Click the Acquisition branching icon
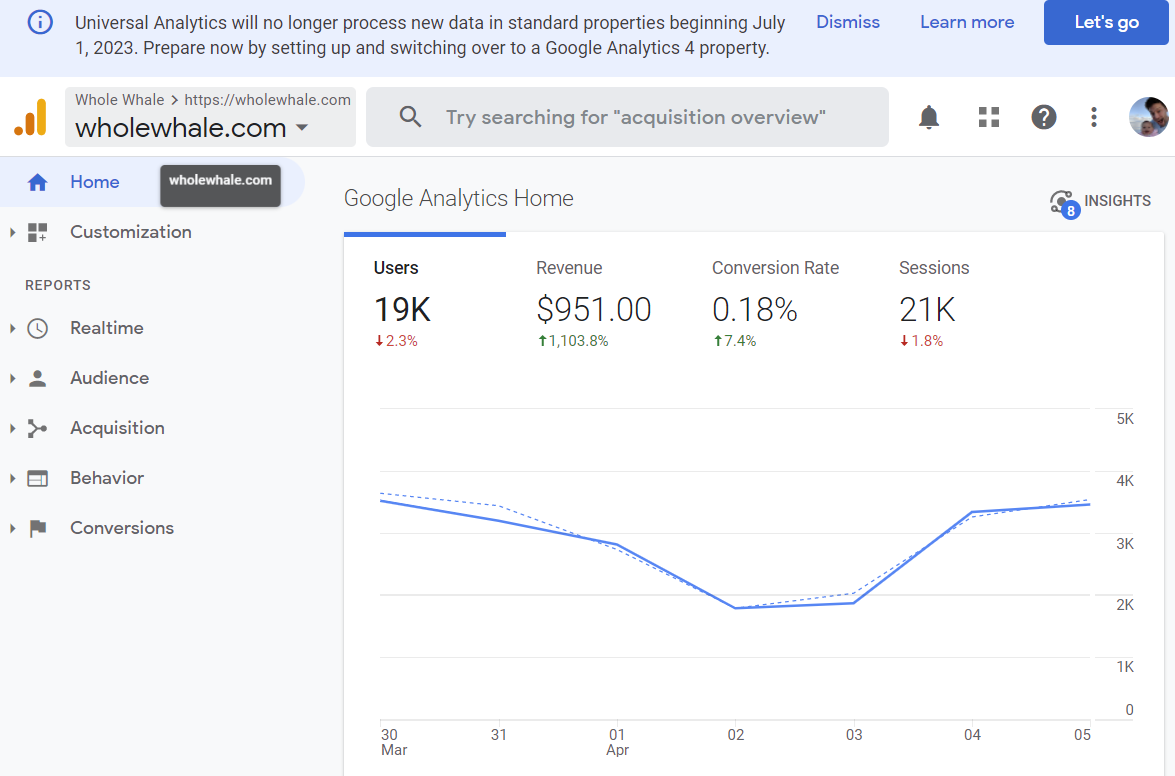Screen dimensions: 1175x776 coord(37,428)
